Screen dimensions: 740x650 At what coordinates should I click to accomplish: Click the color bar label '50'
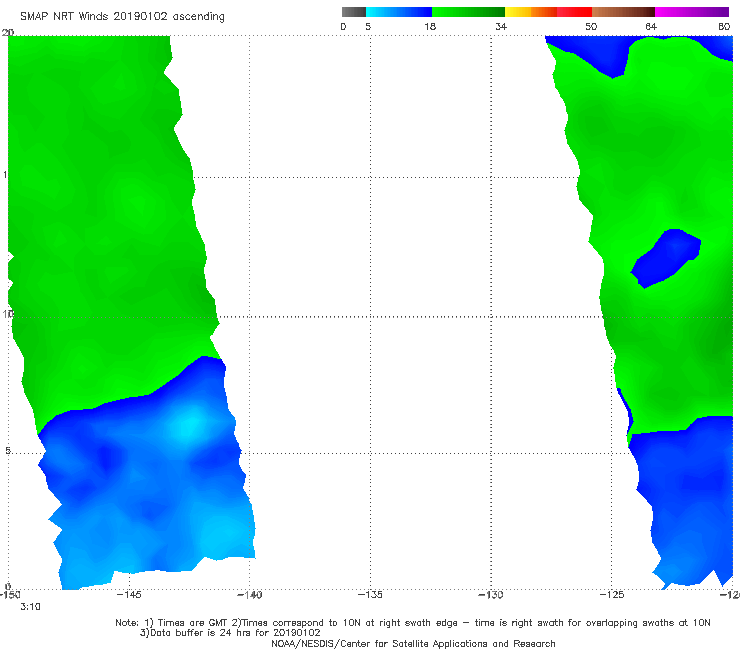[x=591, y=27]
